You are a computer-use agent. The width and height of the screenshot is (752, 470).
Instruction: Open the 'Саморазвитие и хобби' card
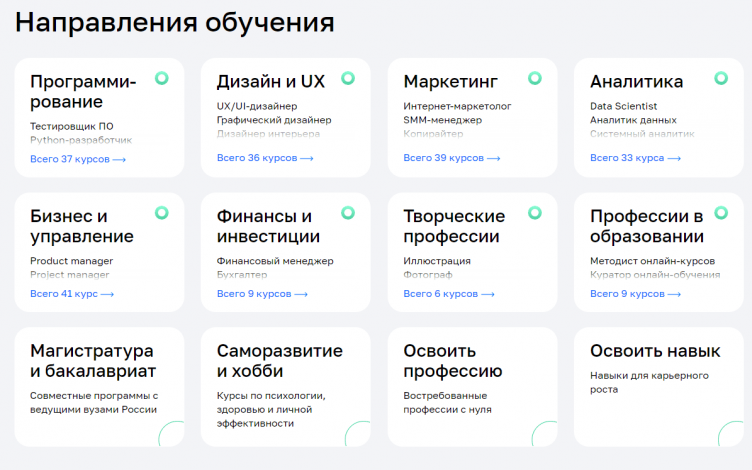(x=285, y=387)
